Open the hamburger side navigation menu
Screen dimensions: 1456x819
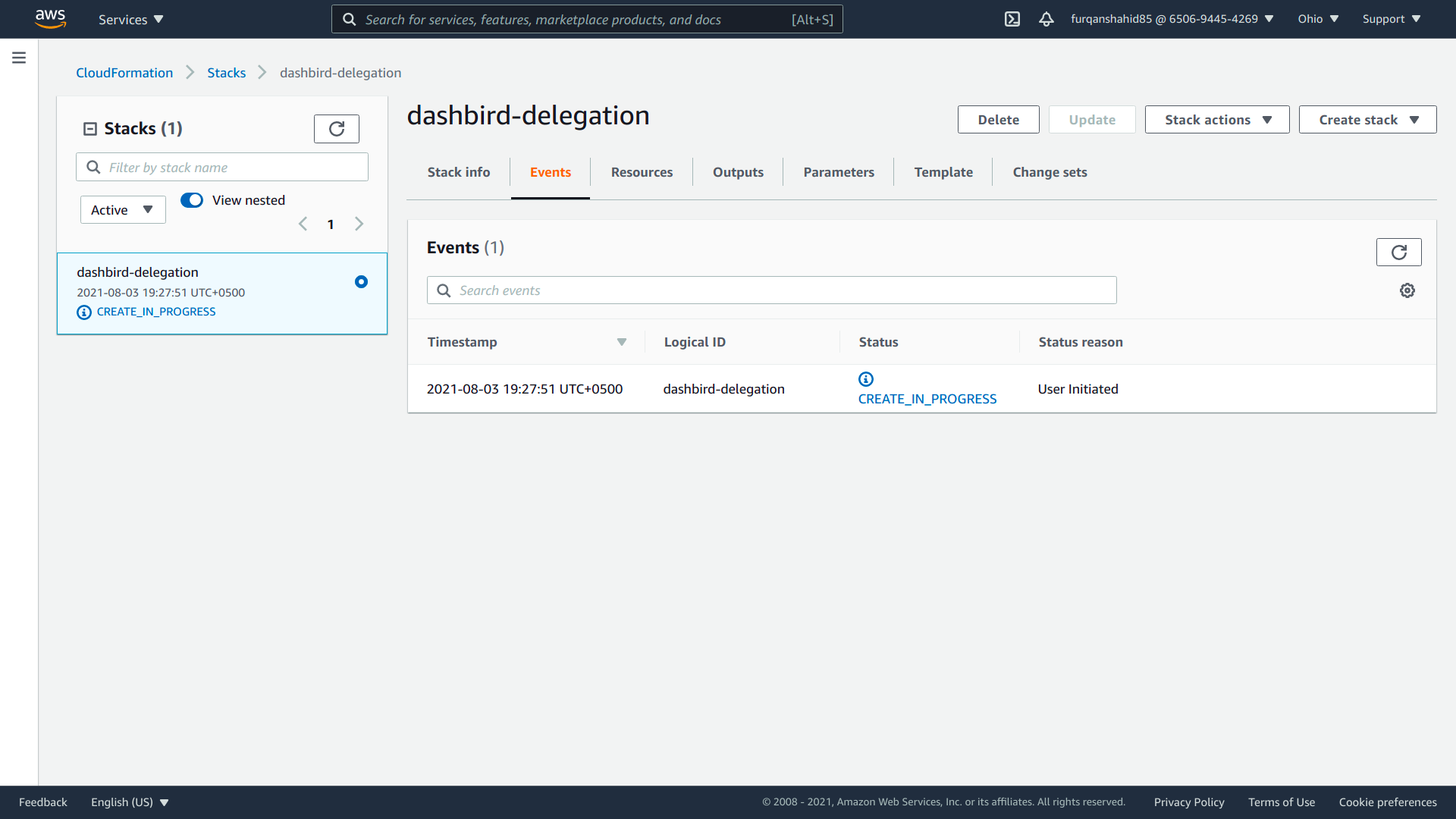(x=19, y=58)
